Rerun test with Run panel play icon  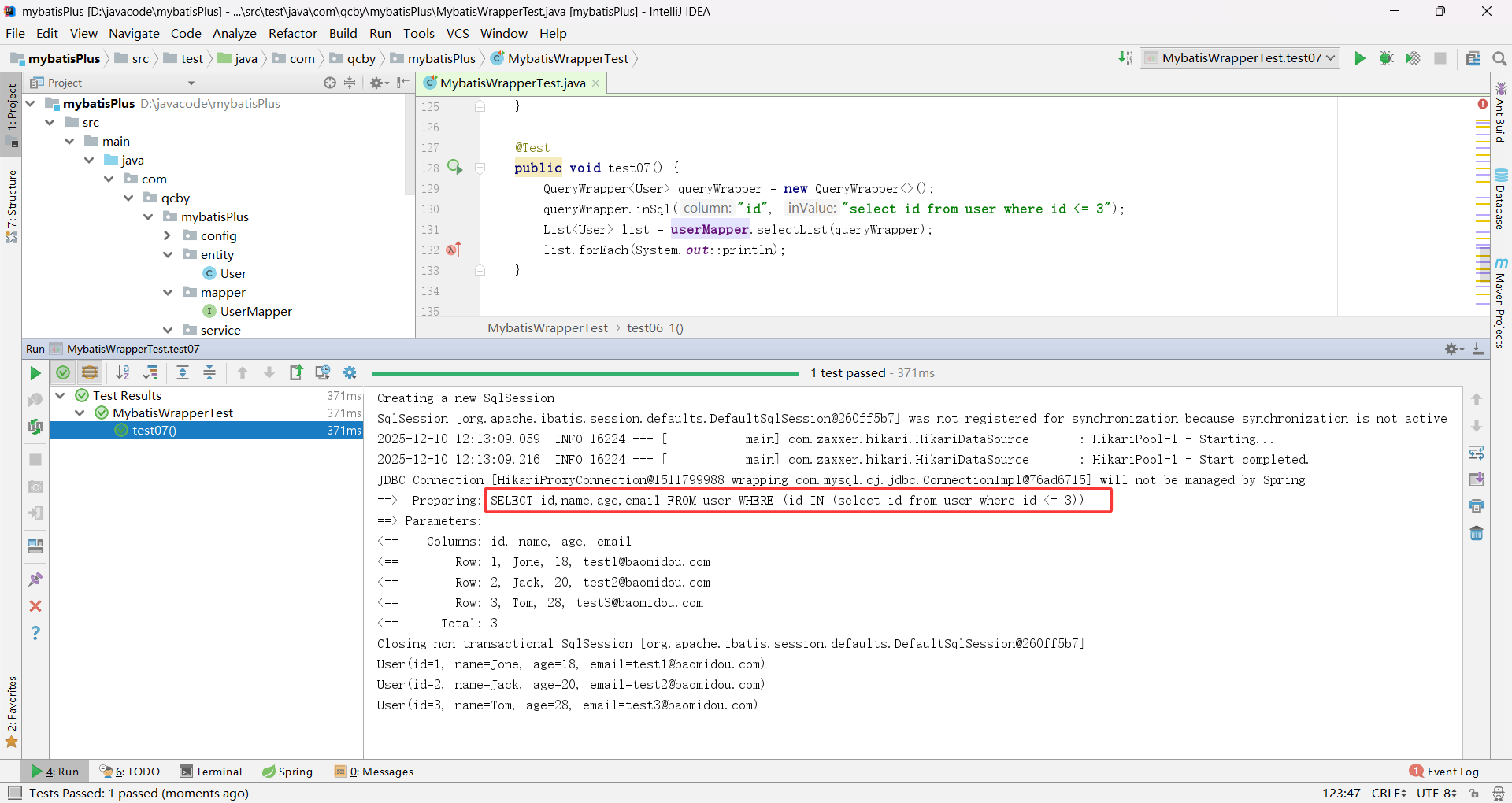point(35,373)
